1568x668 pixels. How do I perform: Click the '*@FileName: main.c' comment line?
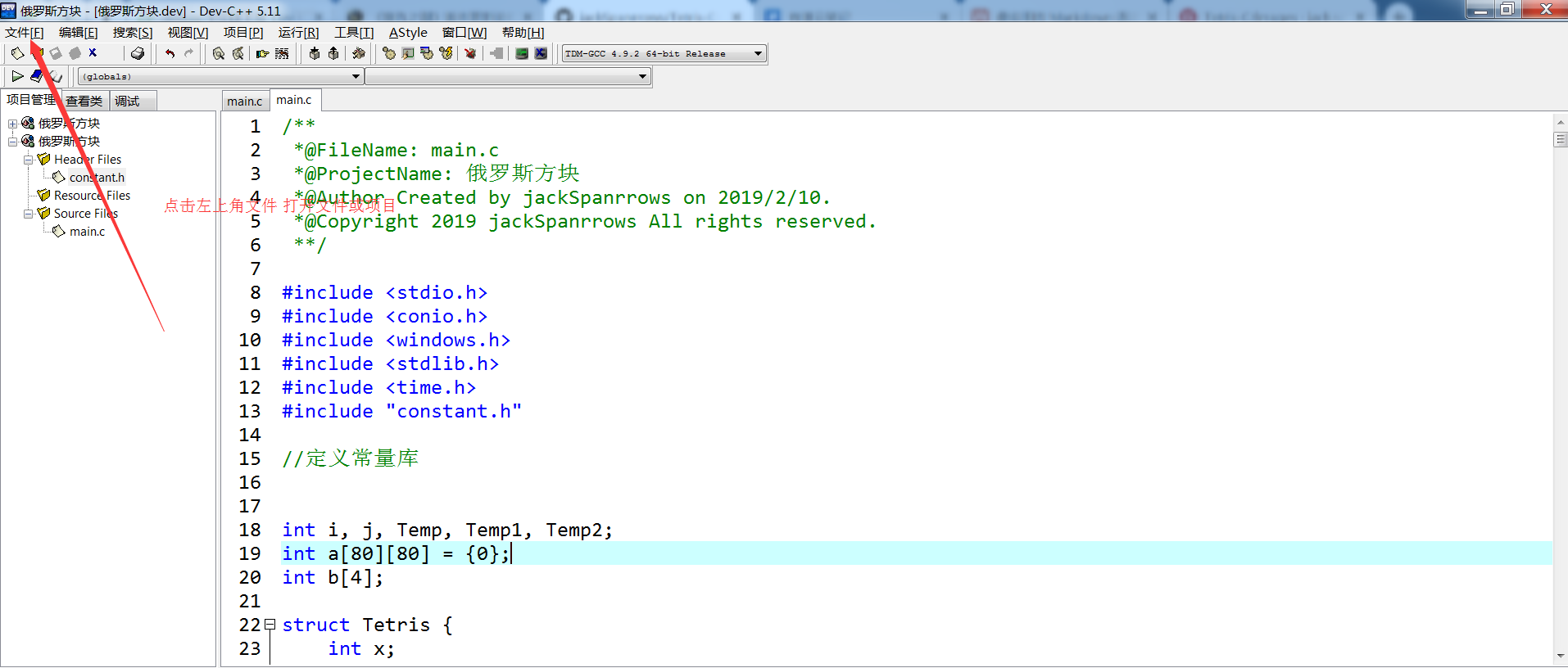tap(397, 151)
